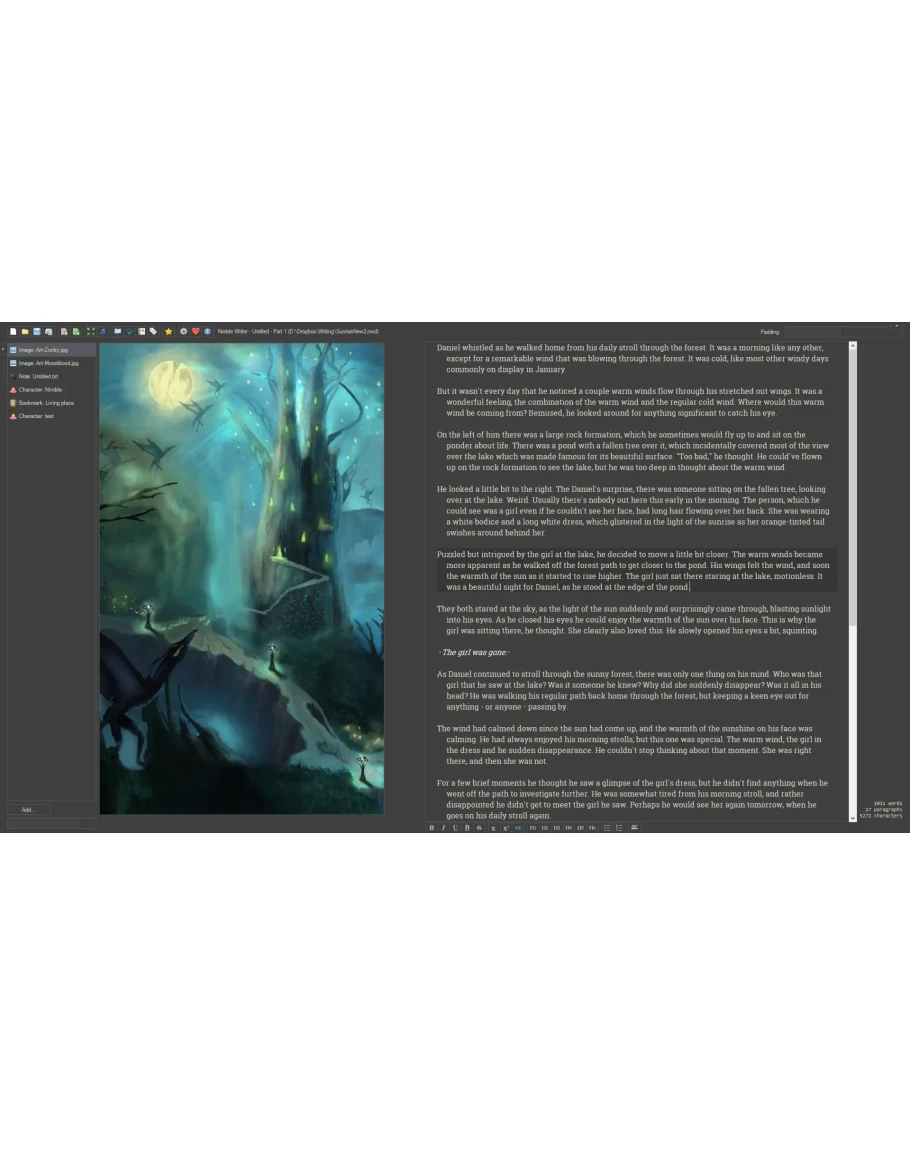Click the New document icon
The height and width of the screenshot is (1155, 910).
pyautogui.click(x=13, y=331)
